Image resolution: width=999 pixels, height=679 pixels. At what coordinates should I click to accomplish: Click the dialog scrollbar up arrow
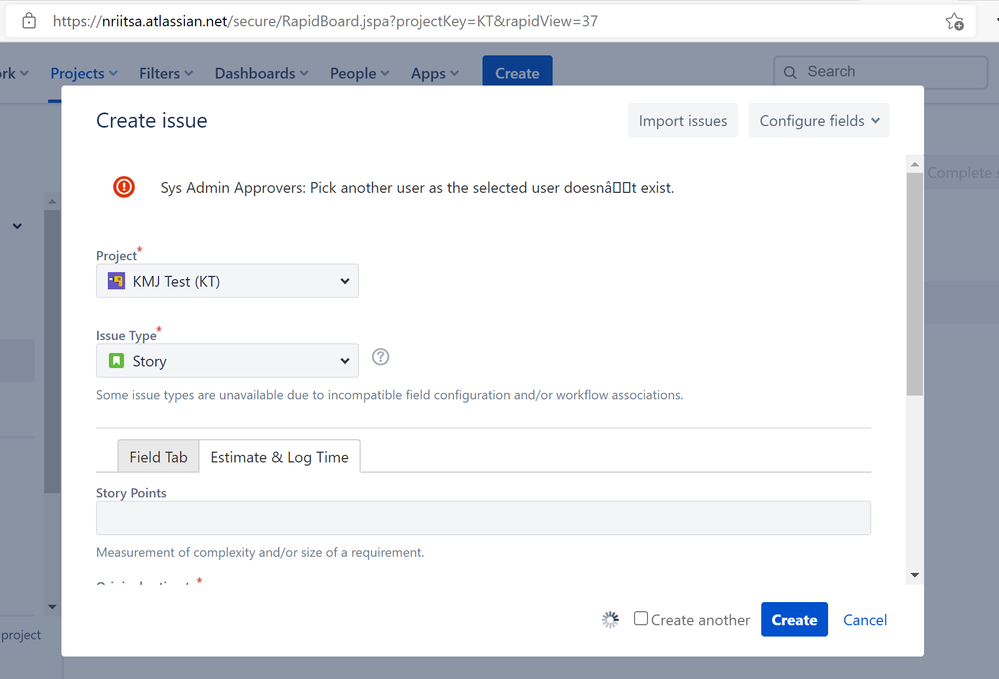(x=915, y=164)
